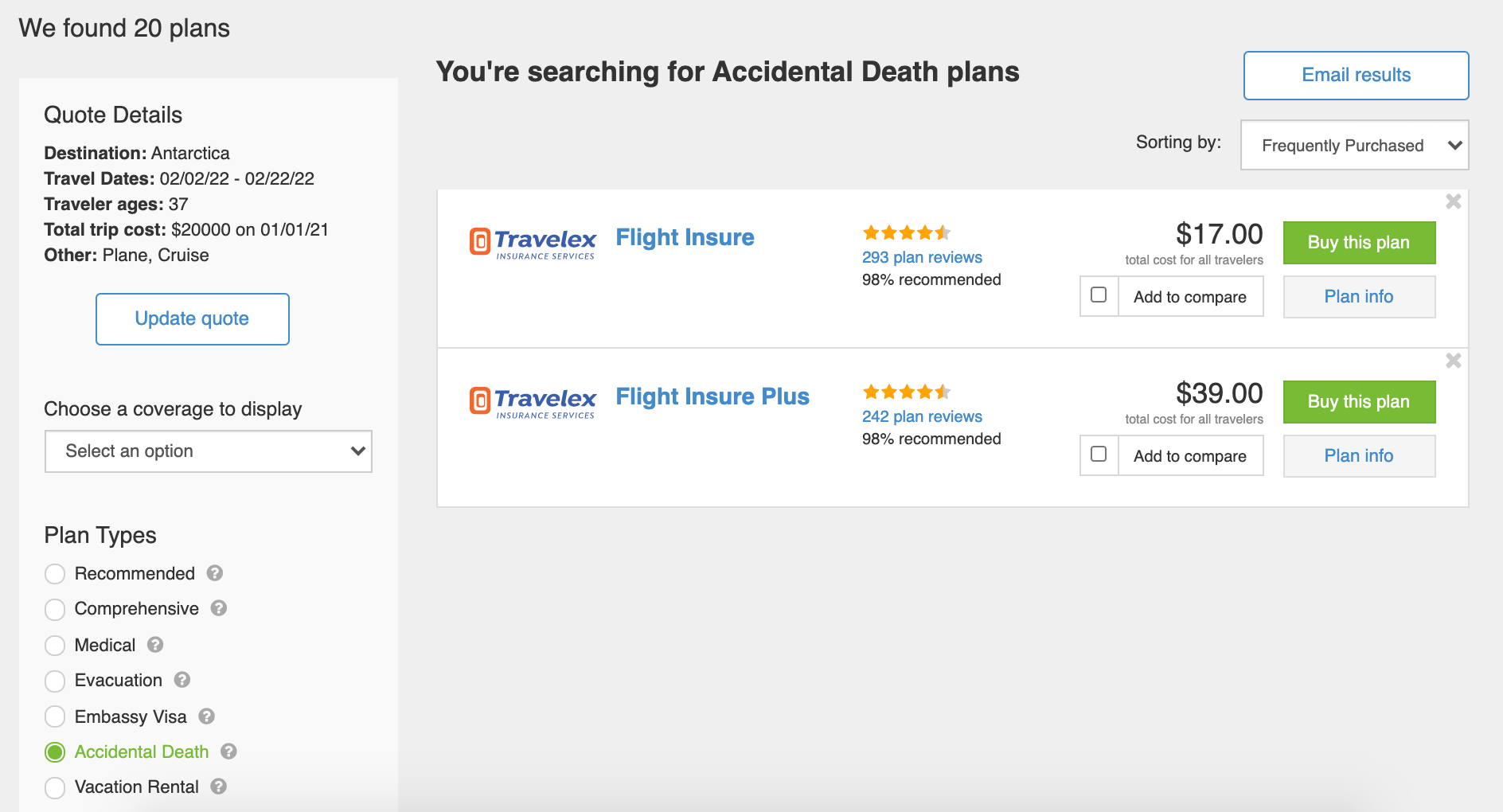Open help icon next to Recommended
The width and height of the screenshot is (1503, 812).
click(x=215, y=573)
